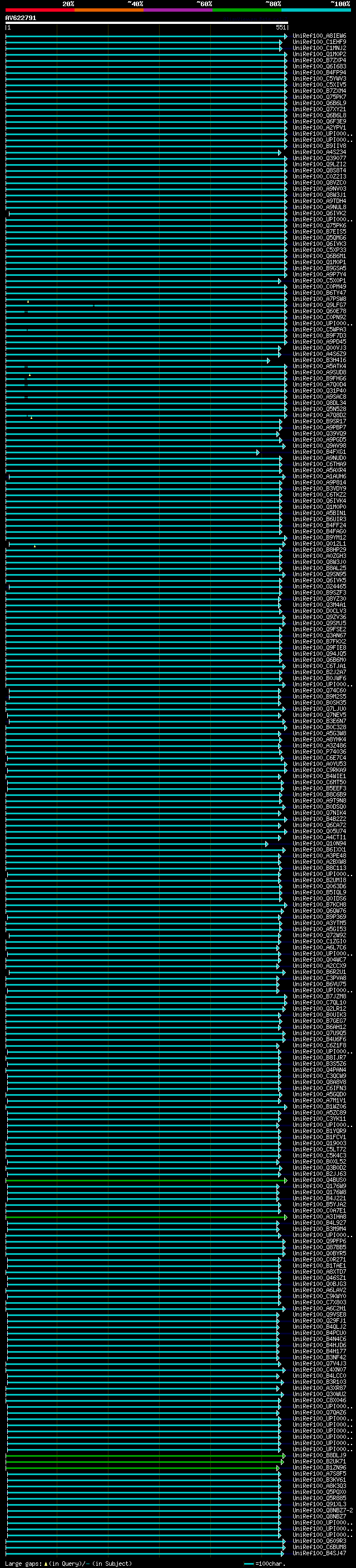
Task: Click the white query sequence ruler bar
Action: coord(147,23)
